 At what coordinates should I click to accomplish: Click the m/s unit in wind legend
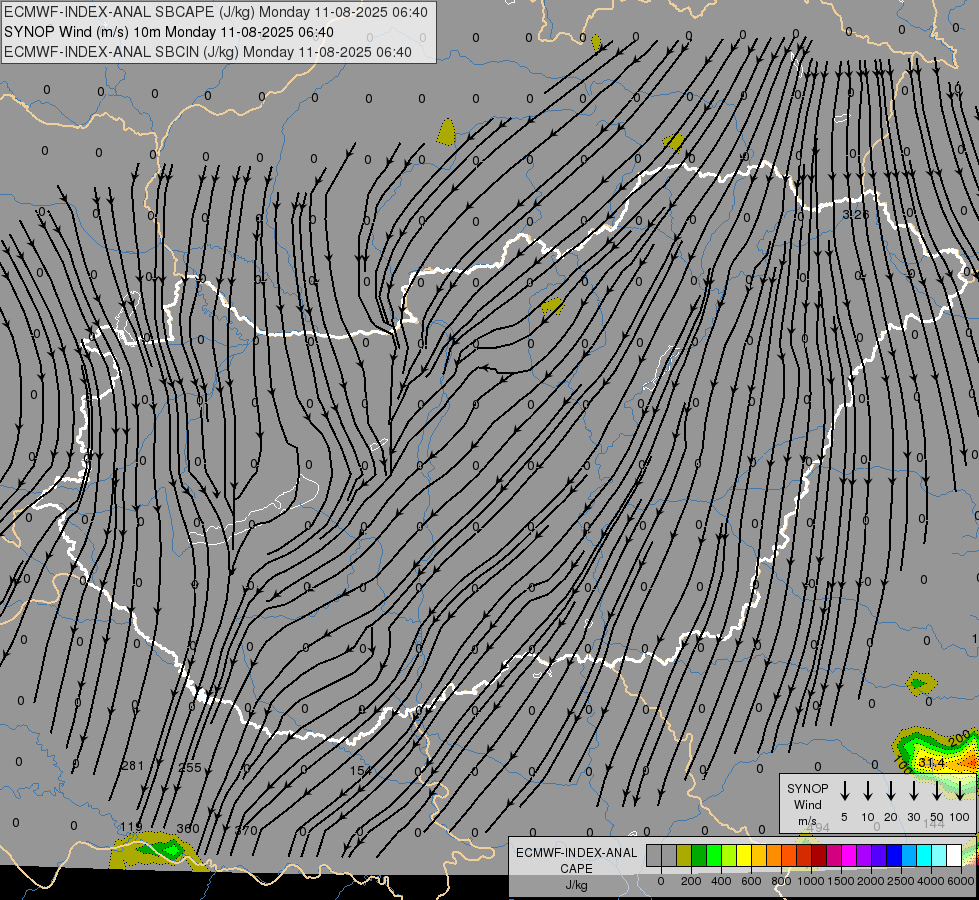click(x=807, y=821)
